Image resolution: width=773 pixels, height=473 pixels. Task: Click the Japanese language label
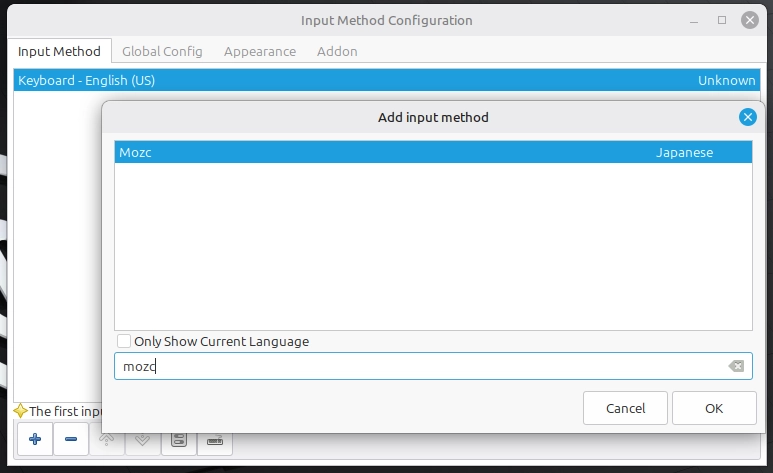click(684, 152)
